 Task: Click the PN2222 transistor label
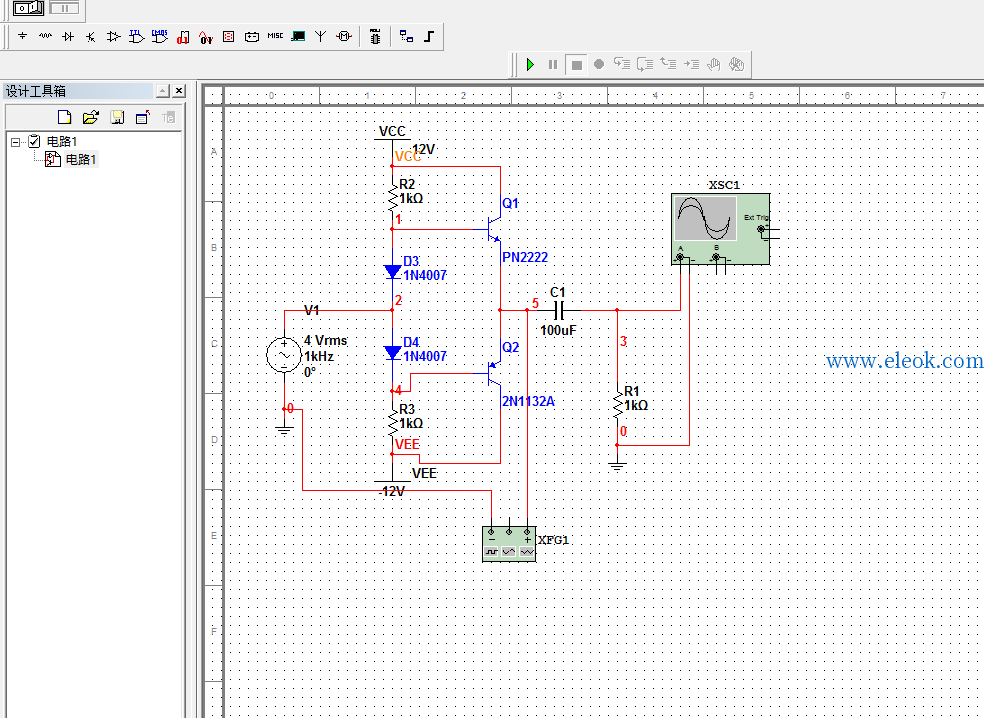[x=525, y=257]
